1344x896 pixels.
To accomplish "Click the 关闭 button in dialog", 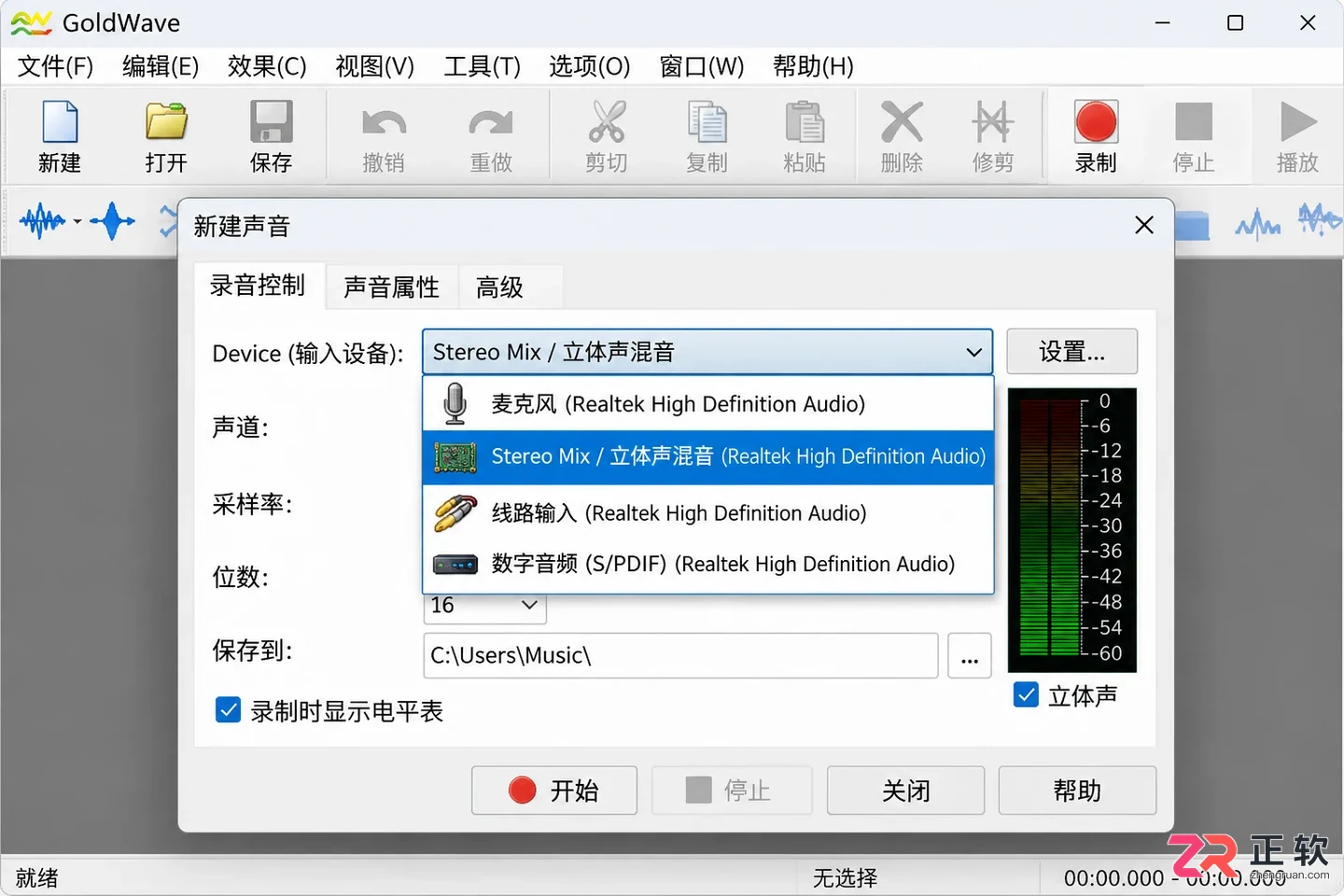I will [905, 791].
